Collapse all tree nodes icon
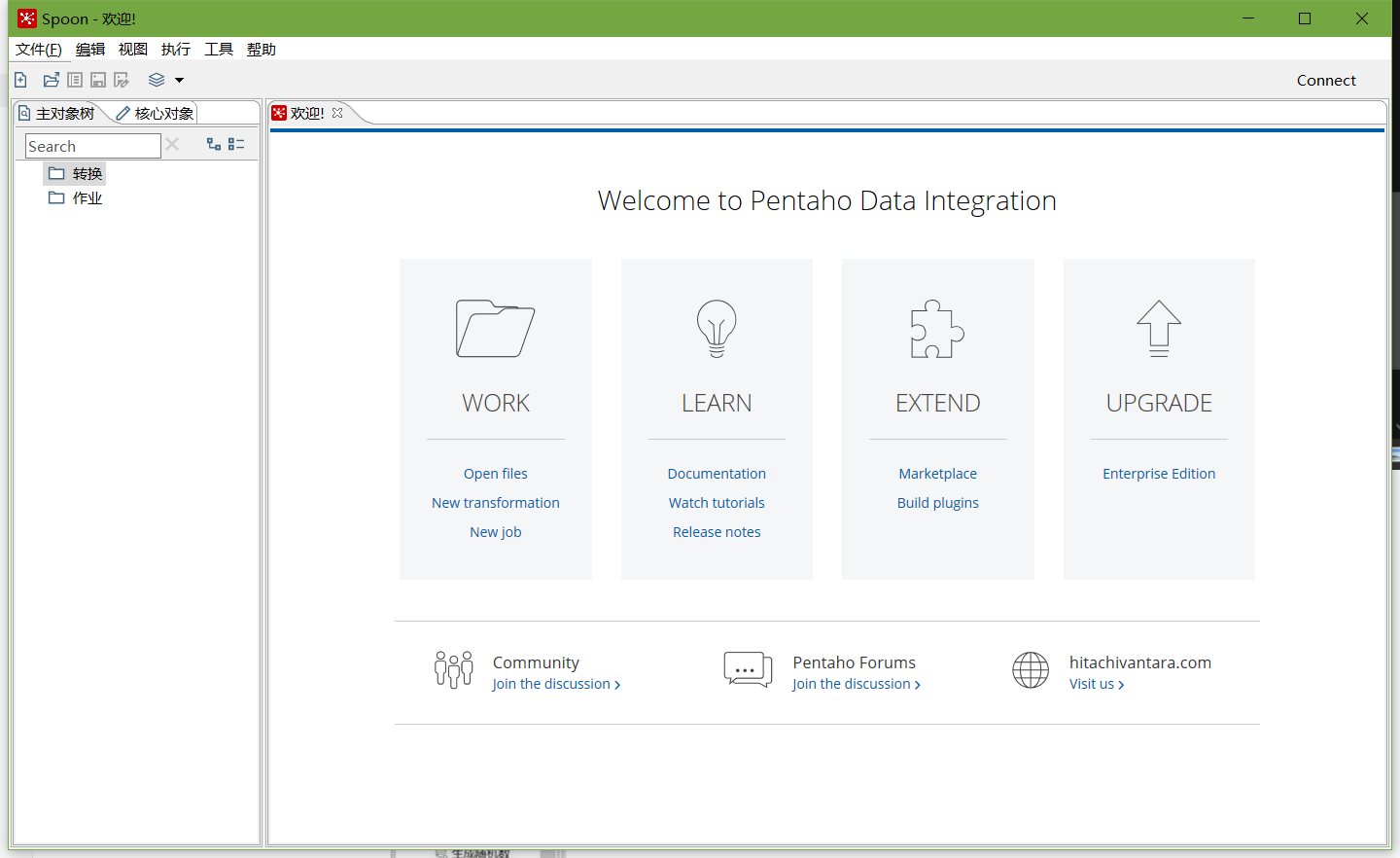This screenshot has height=858, width=1400. click(236, 144)
